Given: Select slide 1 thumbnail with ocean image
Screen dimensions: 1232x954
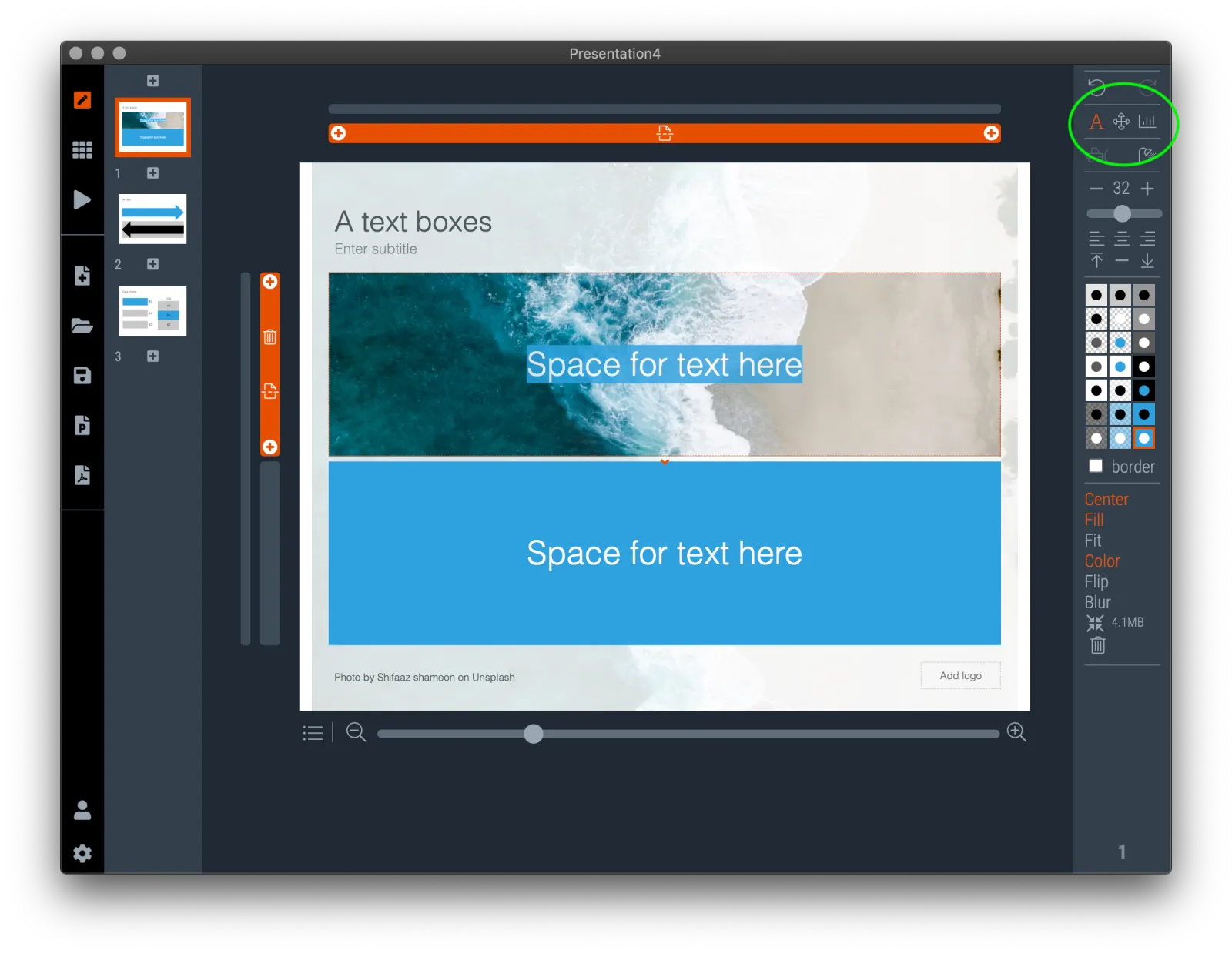Looking at the screenshot, I should [x=153, y=127].
